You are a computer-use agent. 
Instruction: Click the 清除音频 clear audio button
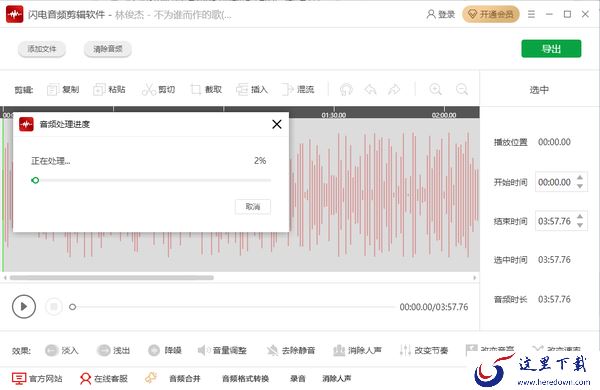point(108,49)
